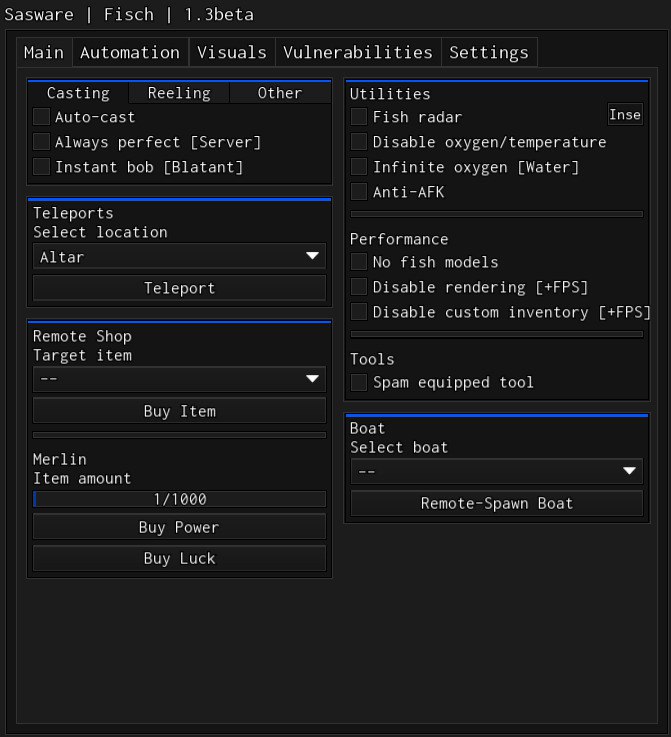This screenshot has height=737, width=671.
Task: Click the Teleport button
Action: click(179, 288)
